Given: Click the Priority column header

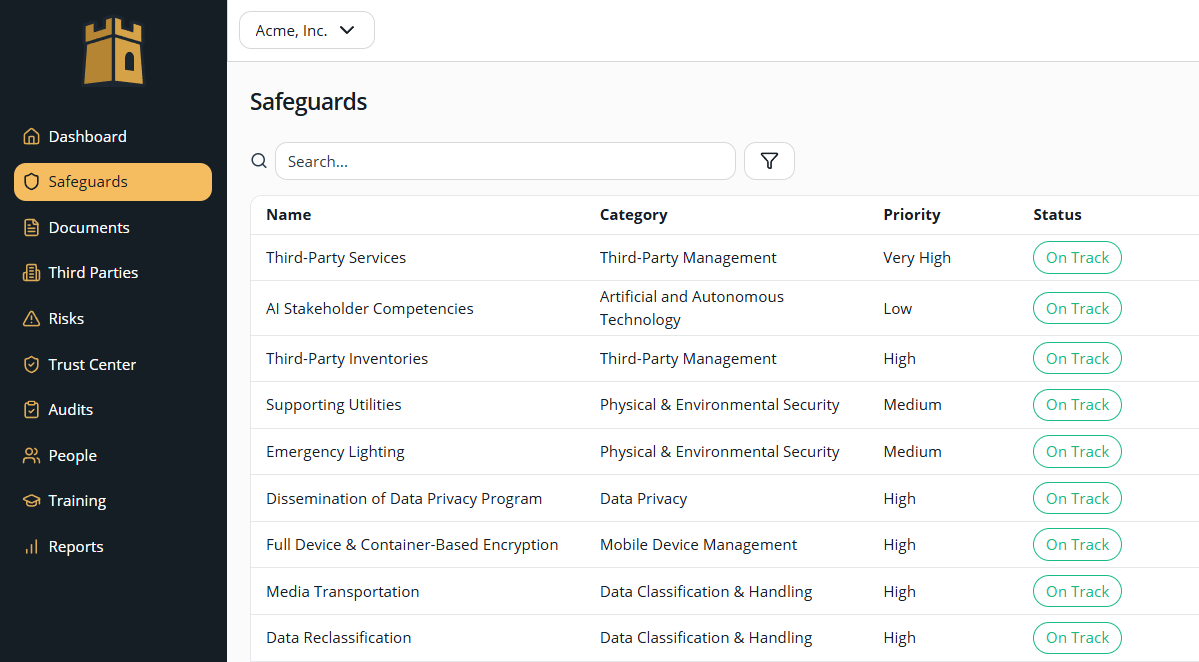Looking at the screenshot, I should pyautogui.click(x=911, y=214).
